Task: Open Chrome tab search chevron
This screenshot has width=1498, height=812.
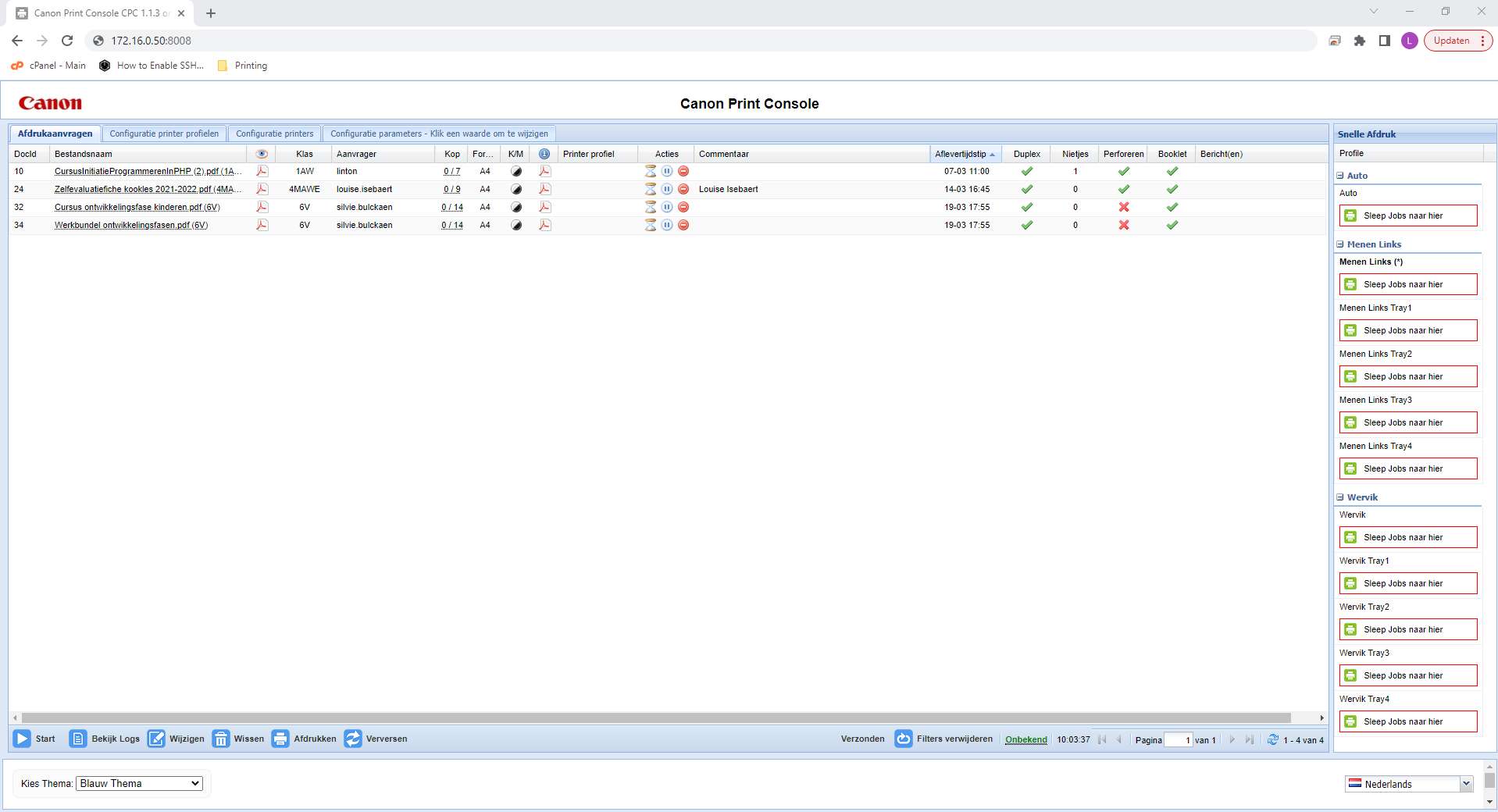Action: (1374, 12)
